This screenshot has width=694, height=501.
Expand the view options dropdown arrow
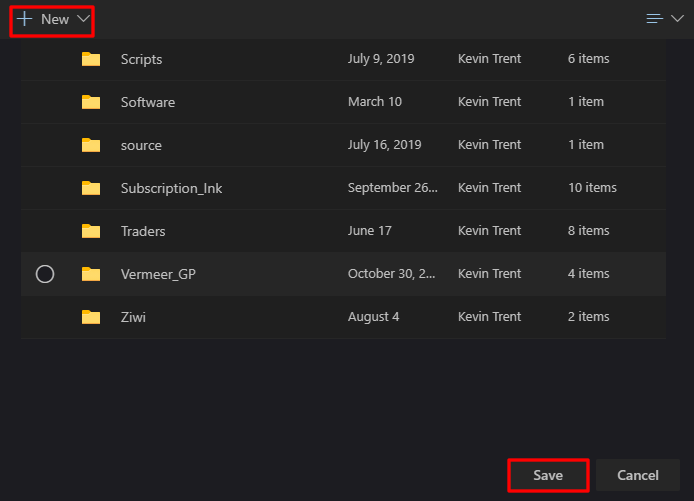(677, 19)
